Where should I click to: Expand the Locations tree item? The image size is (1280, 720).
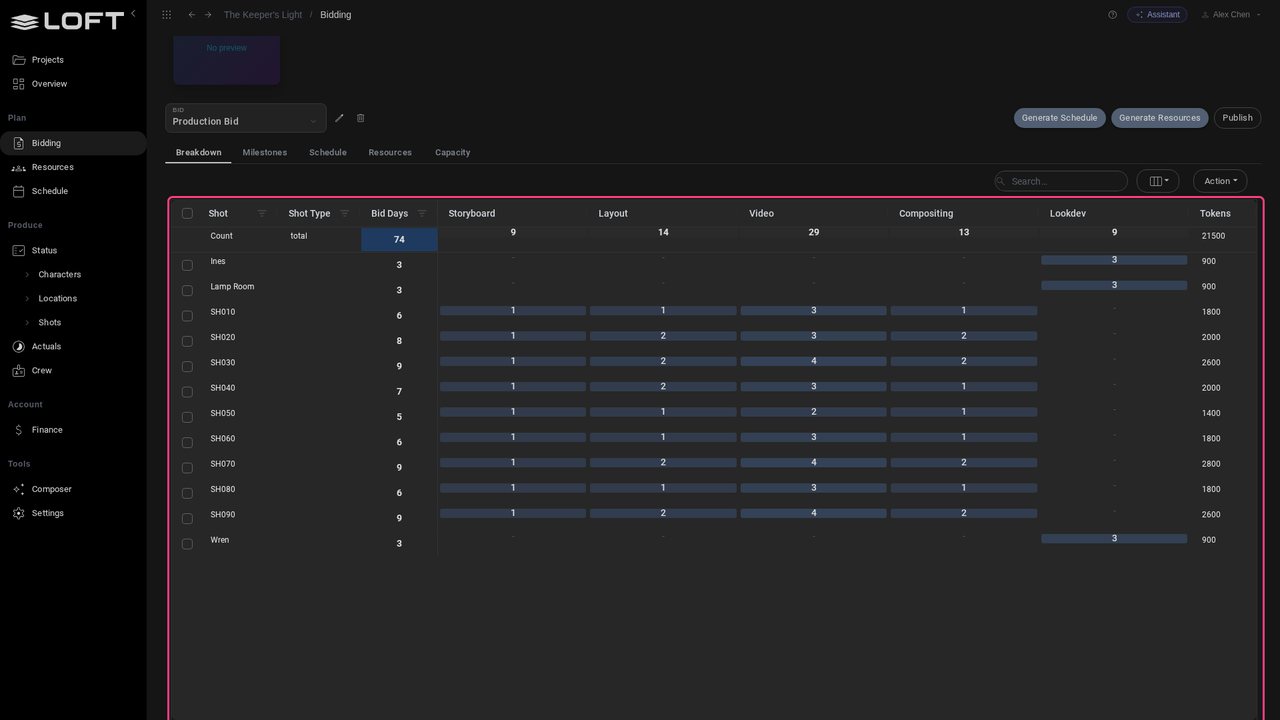27,298
